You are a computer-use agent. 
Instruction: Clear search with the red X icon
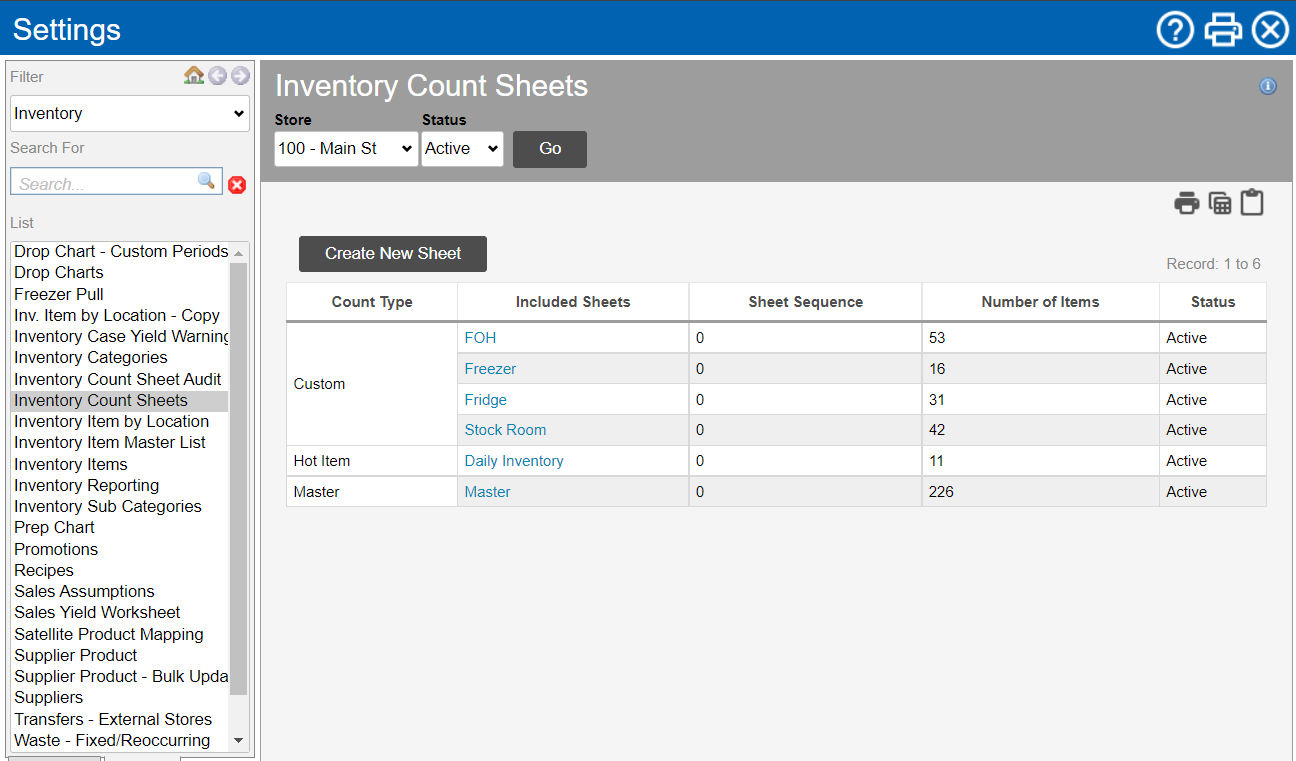pos(237,185)
